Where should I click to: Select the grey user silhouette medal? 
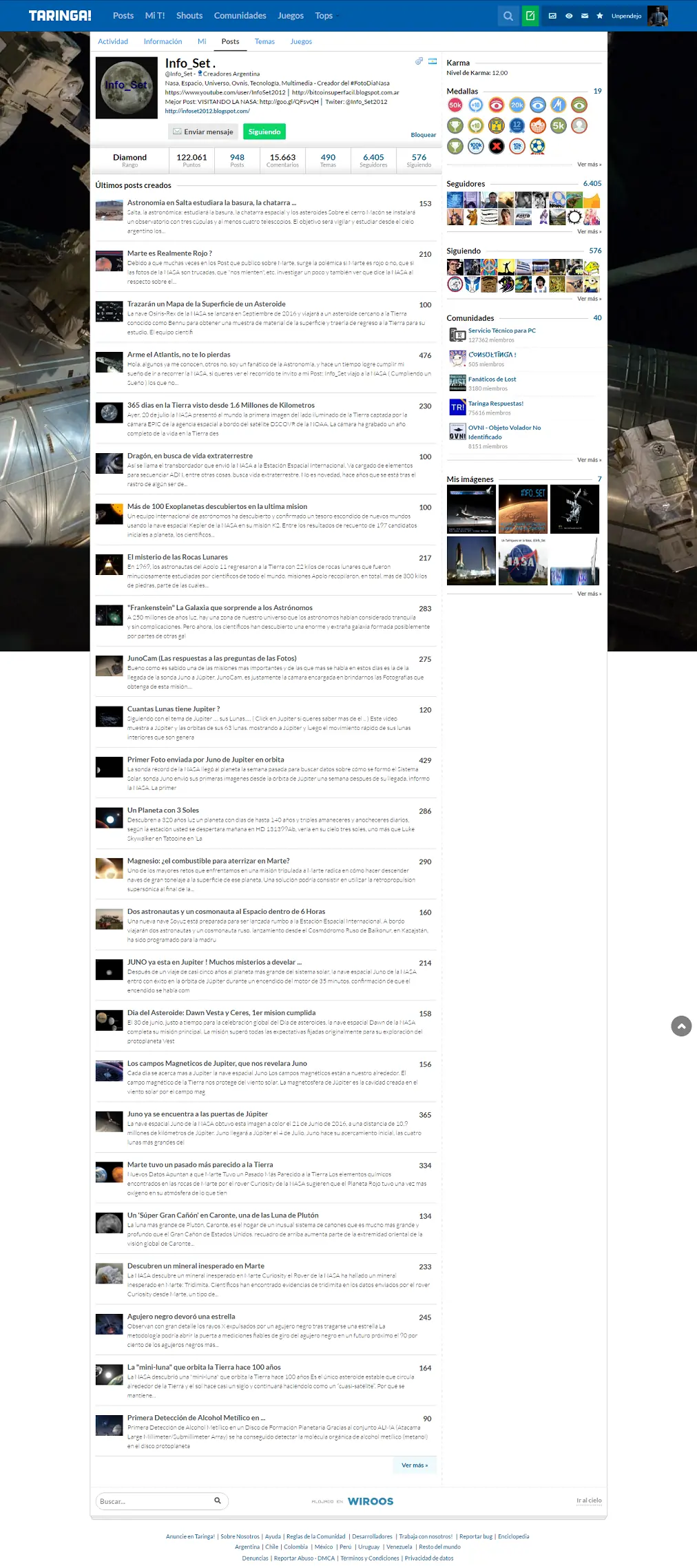click(579, 125)
